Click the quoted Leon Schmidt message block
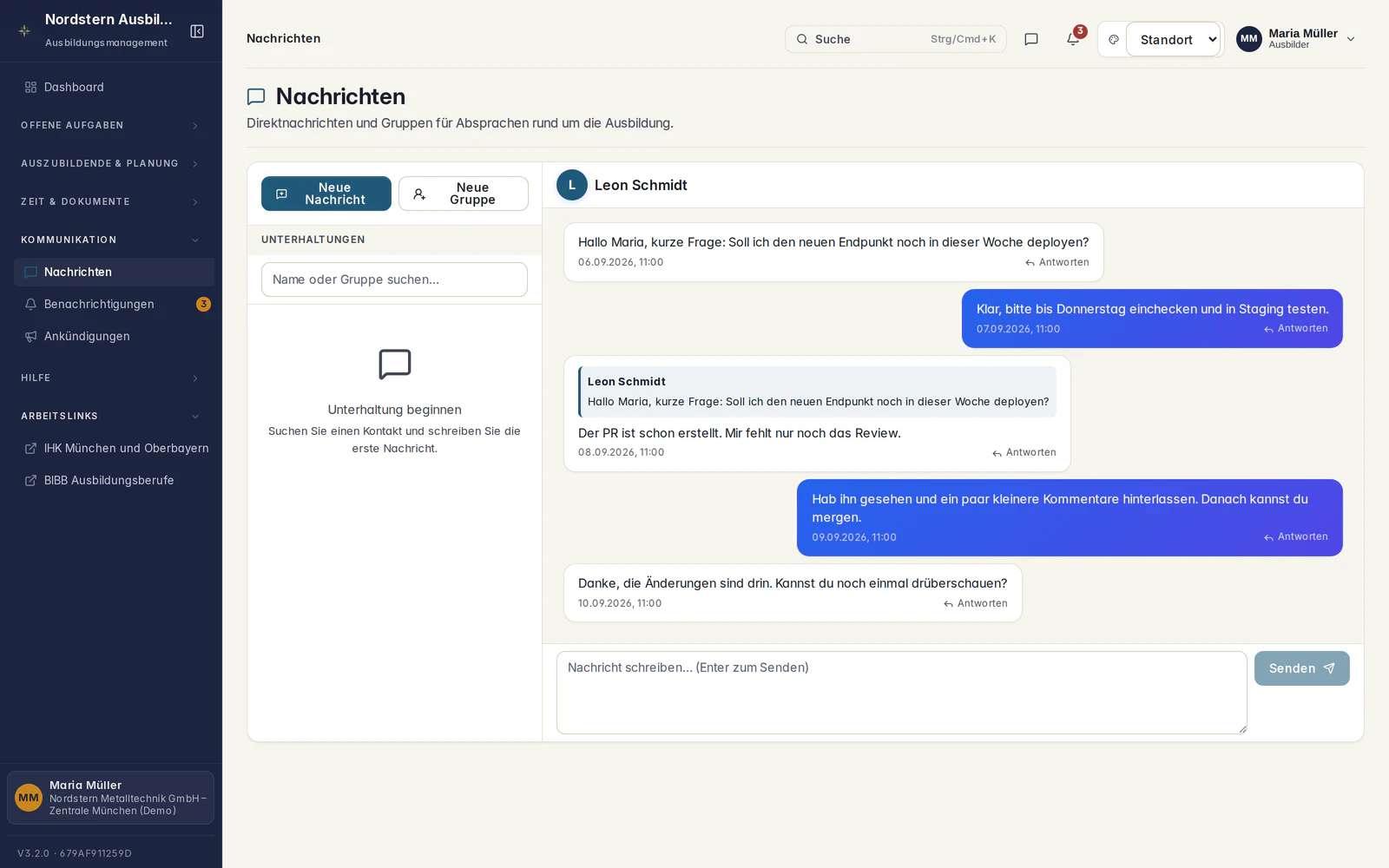This screenshot has height=868, width=1389. click(818, 391)
